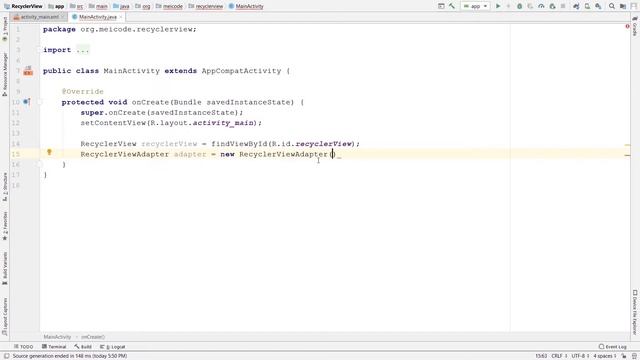Click the override gutter icon on line 10

pyautogui.click(x=27, y=102)
